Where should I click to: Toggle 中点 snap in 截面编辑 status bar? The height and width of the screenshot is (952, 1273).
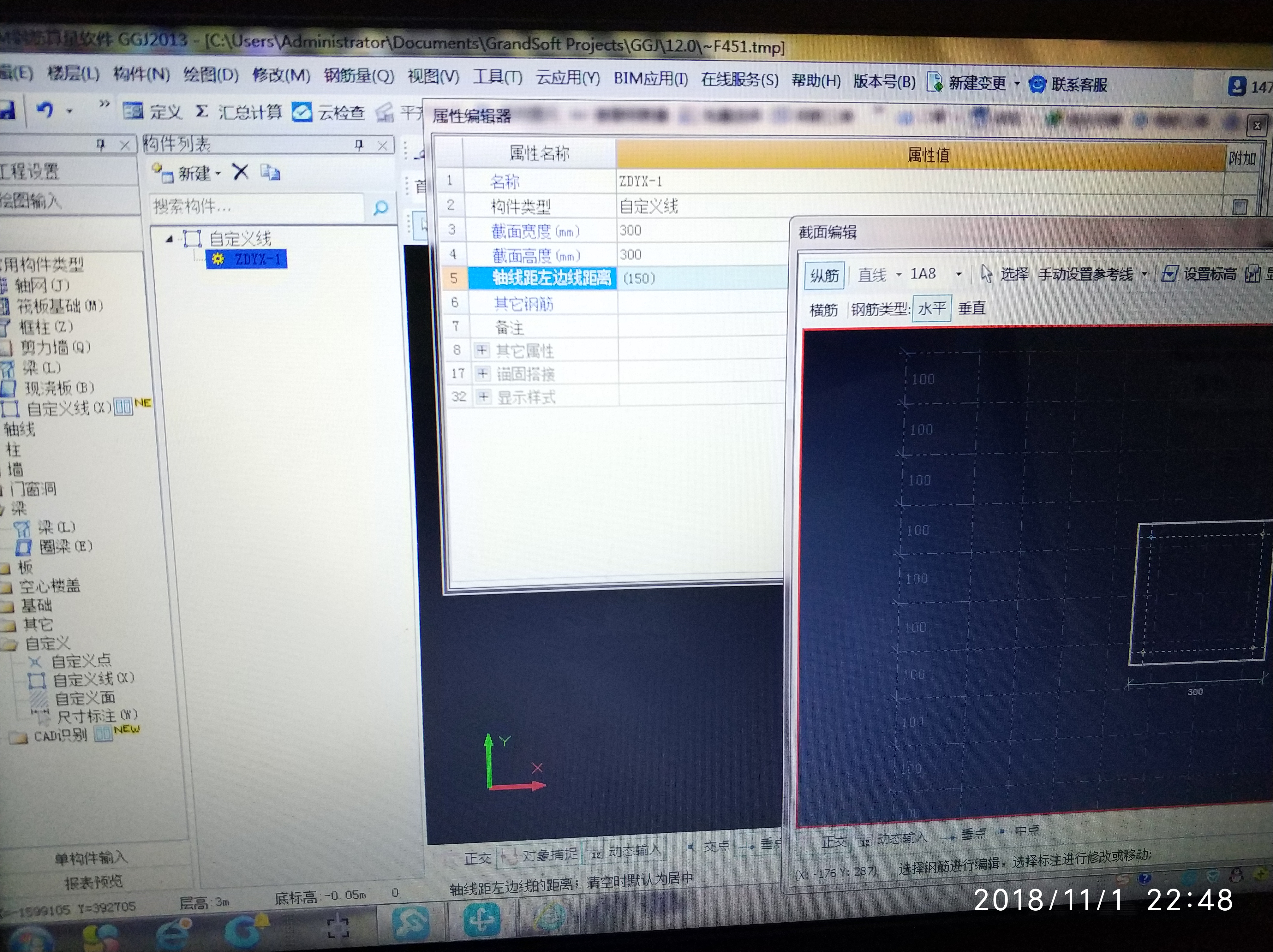pos(1019,831)
